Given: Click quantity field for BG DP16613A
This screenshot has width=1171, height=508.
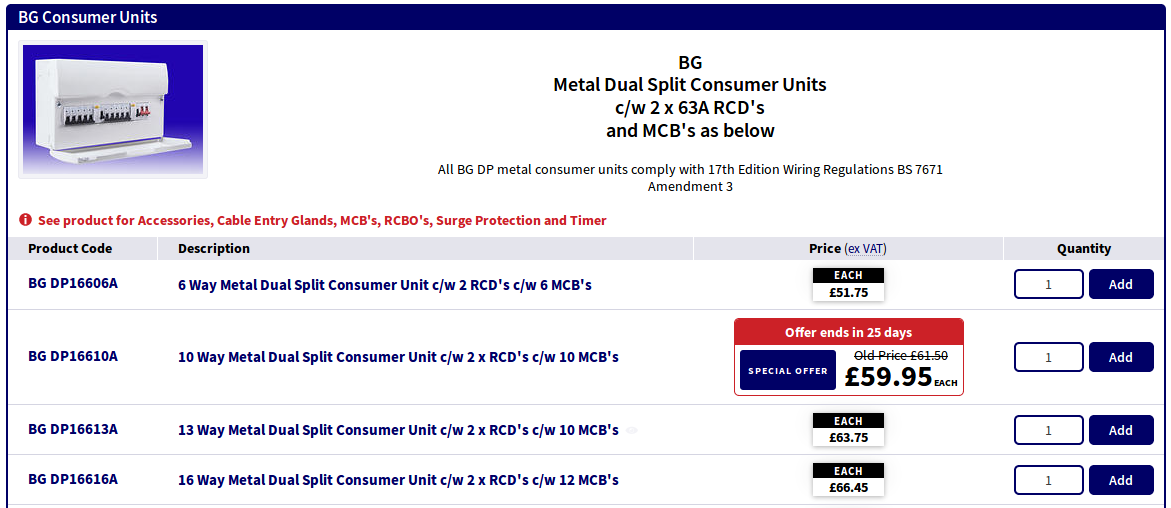Looking at the screenshot, I should (x=1049, y=430).
